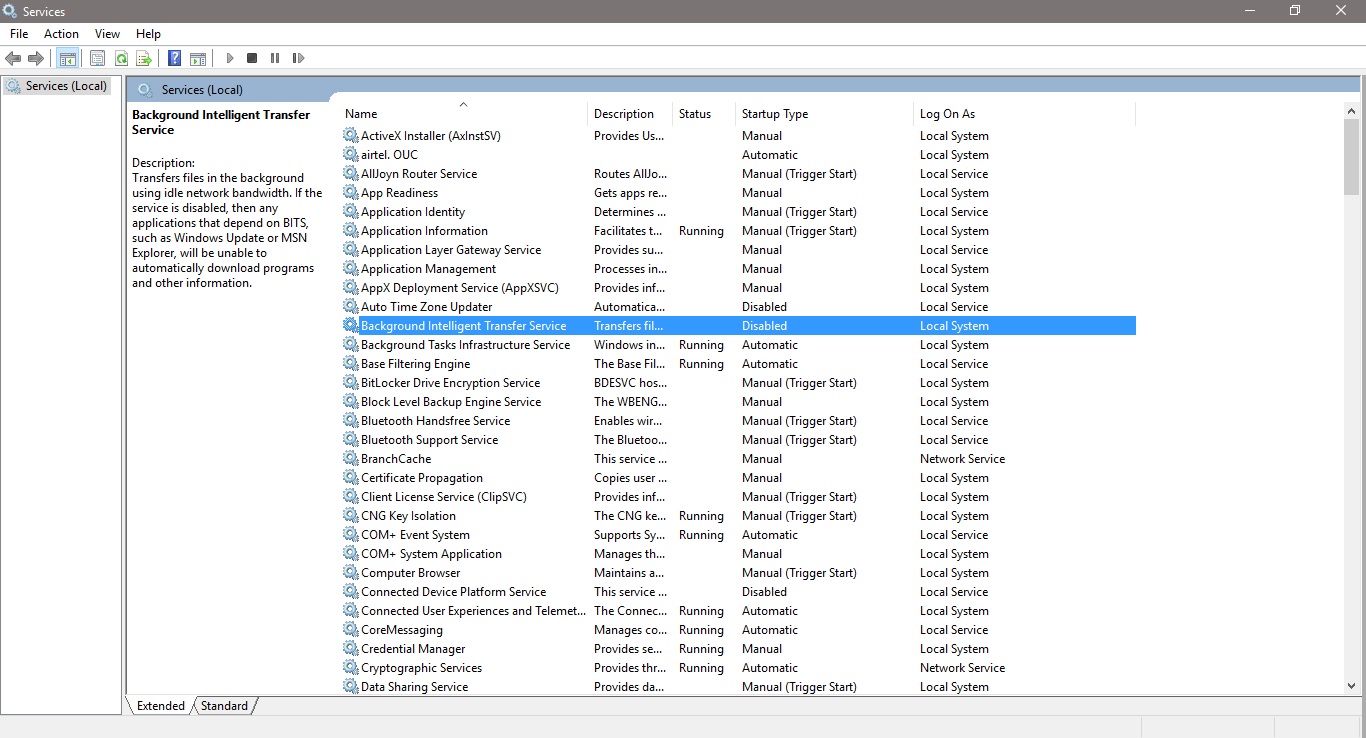The image size is (1366, 738).
Task: Click scrollbar up arrow in services list
Action: [1351, 112]
